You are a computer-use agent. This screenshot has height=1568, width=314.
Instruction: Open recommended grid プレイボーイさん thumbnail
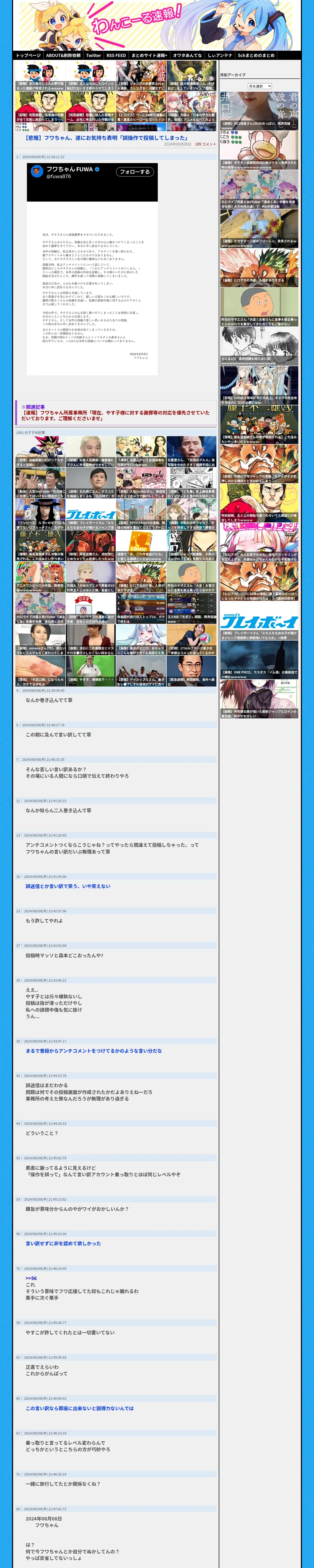point(91,514)
